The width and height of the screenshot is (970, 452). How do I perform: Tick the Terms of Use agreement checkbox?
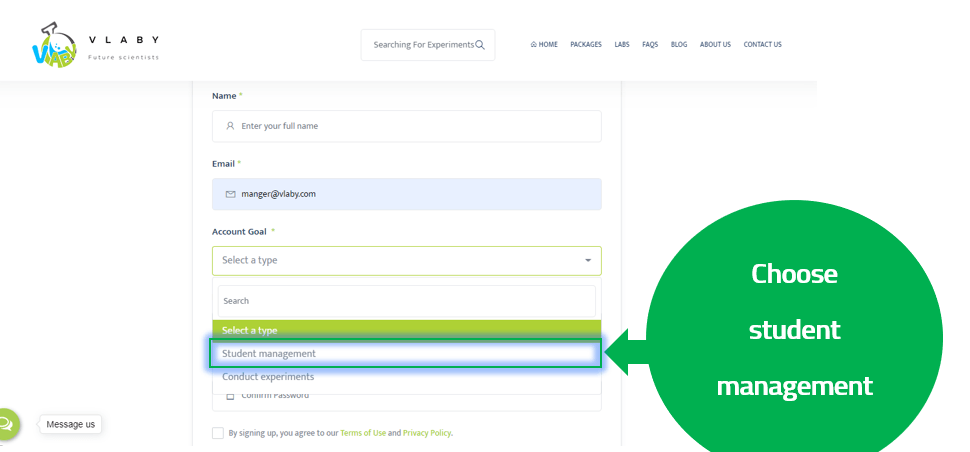[218, 433]
